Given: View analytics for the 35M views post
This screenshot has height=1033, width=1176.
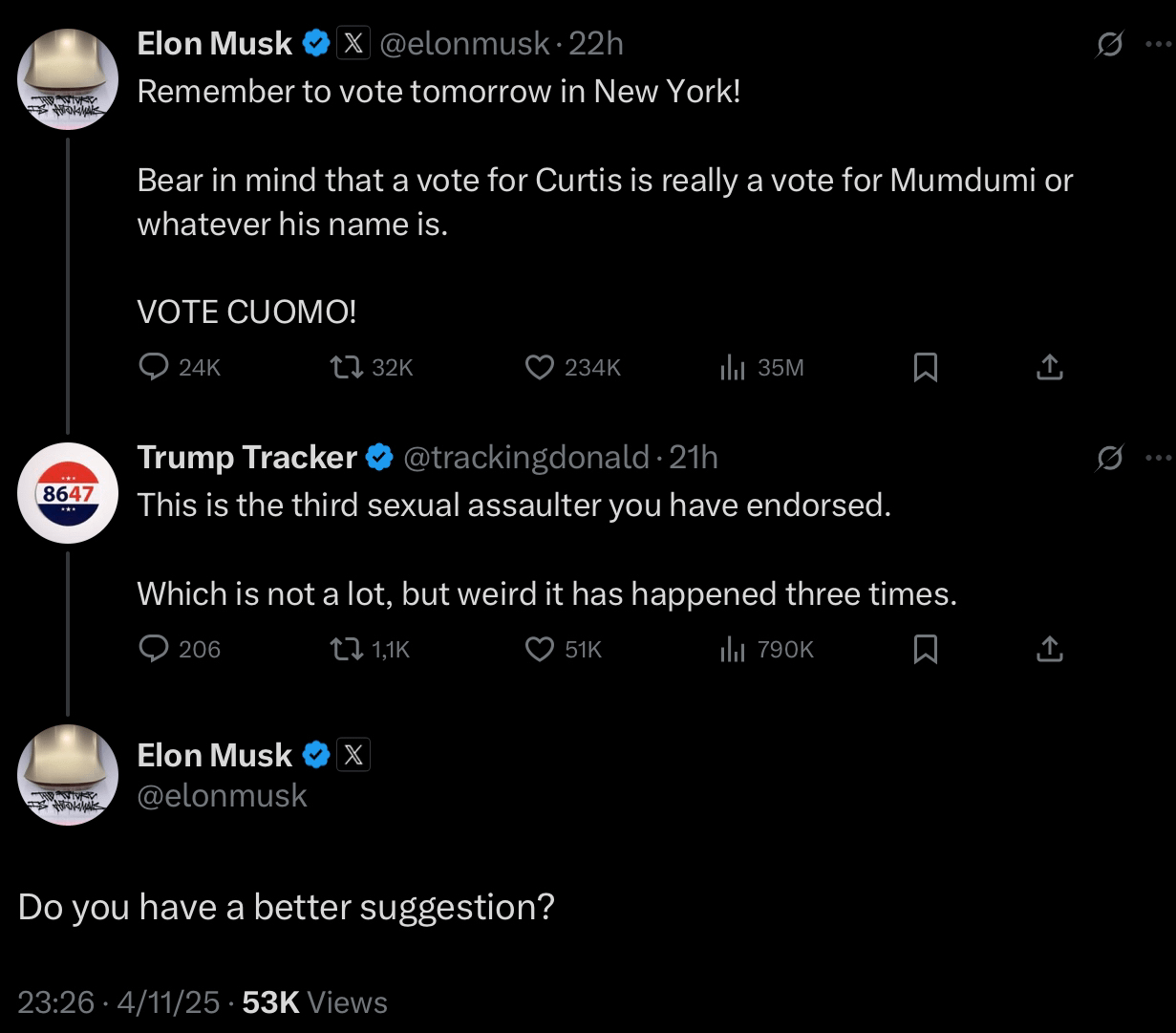Looking at the screenshot, I should [x=733, y=367].
